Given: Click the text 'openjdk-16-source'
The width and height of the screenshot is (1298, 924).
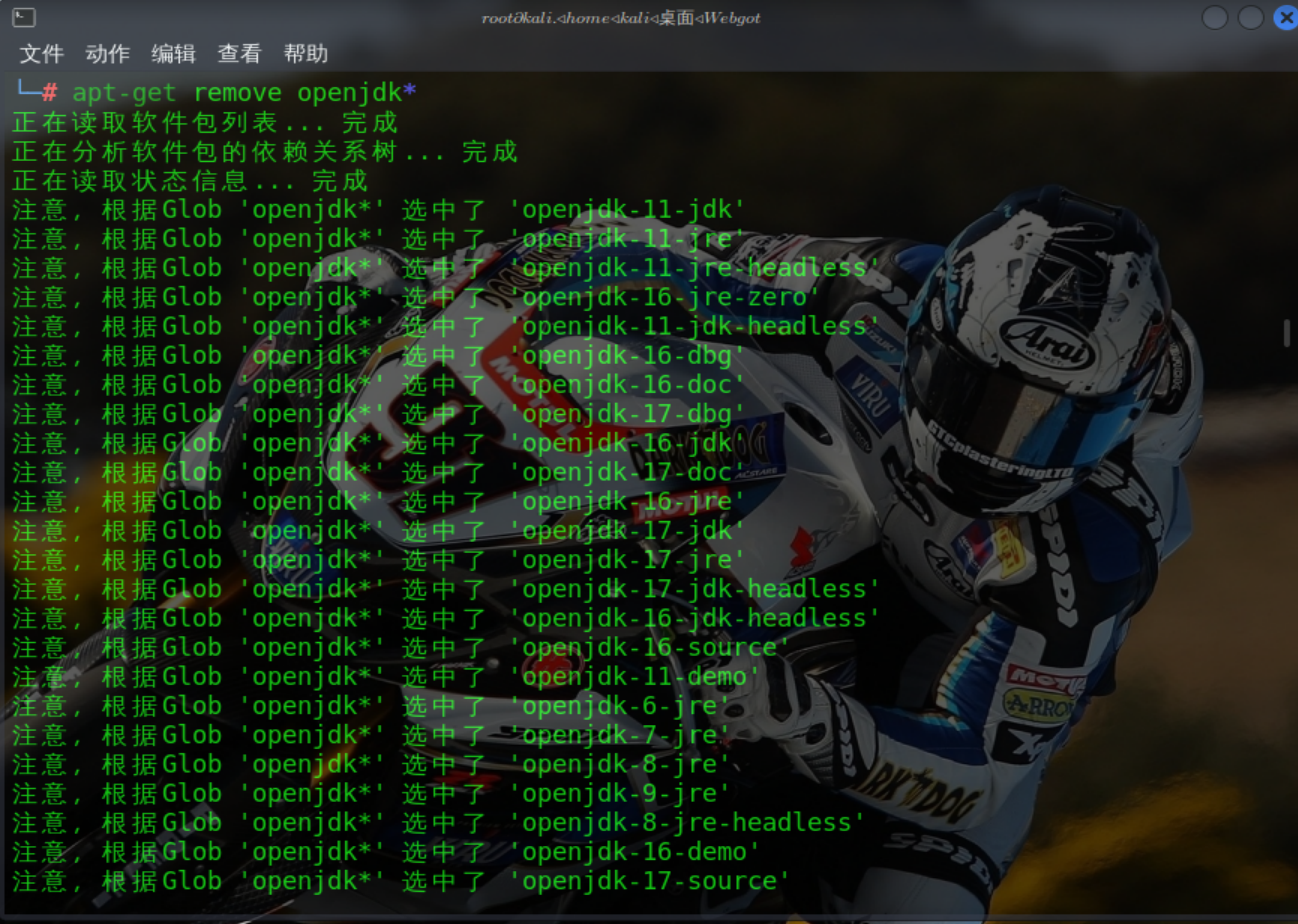Looking at the screenshot, I should coord(649,647).
